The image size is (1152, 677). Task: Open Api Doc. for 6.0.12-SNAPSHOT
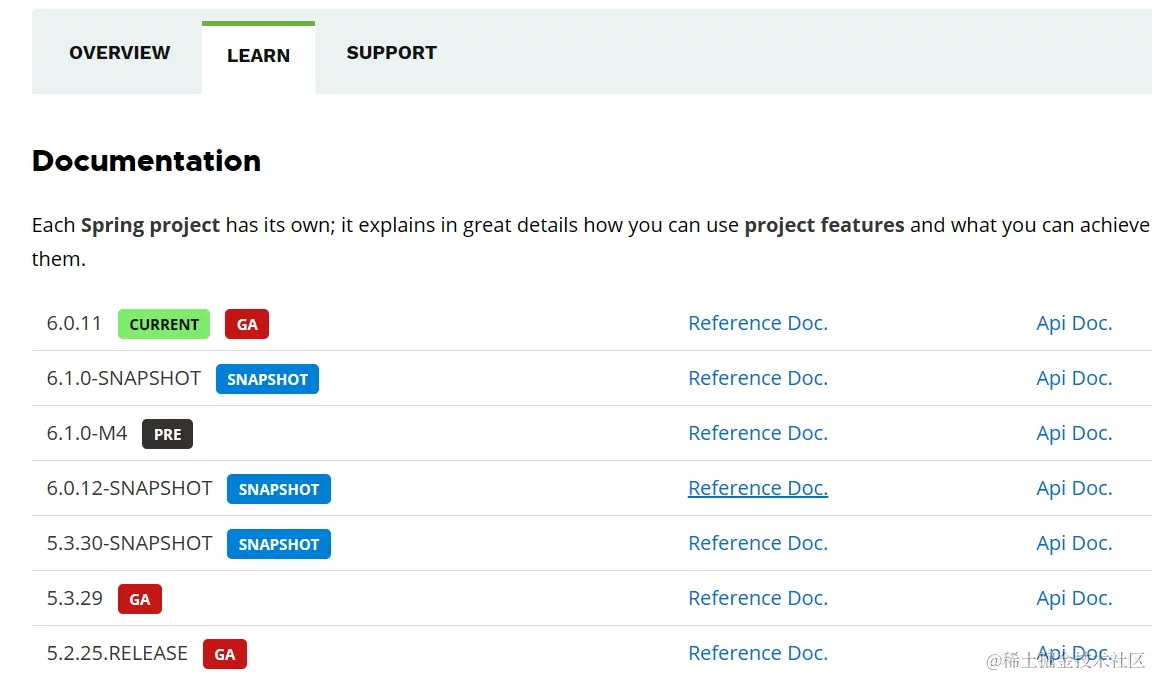coord(1074,488)
